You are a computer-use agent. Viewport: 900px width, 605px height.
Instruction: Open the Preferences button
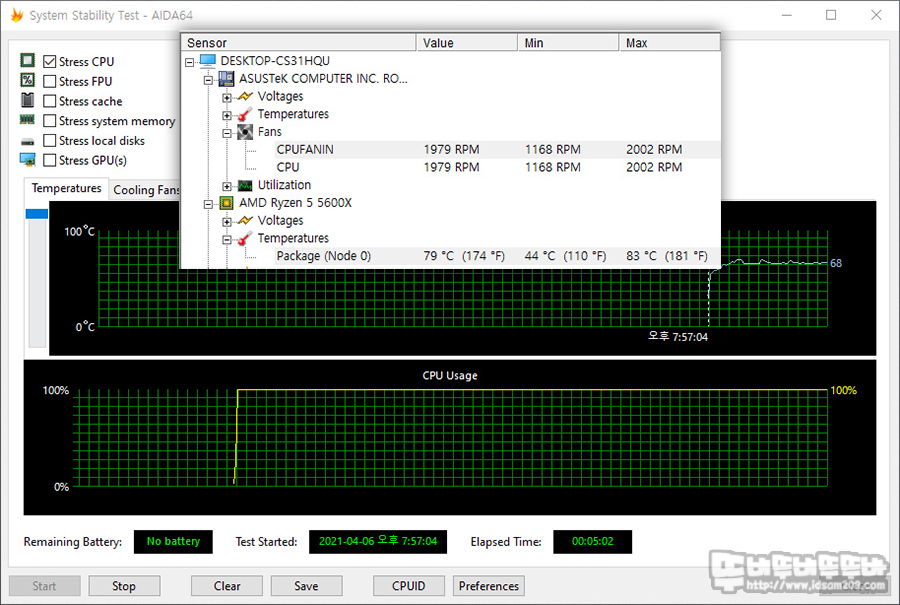tap(488, 586)
